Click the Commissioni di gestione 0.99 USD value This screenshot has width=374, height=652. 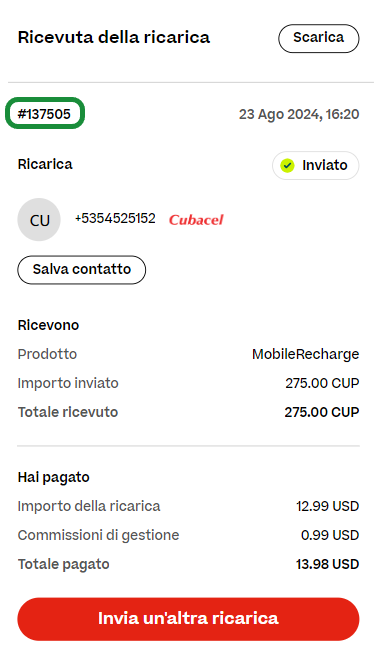click(x=329, y=535)
